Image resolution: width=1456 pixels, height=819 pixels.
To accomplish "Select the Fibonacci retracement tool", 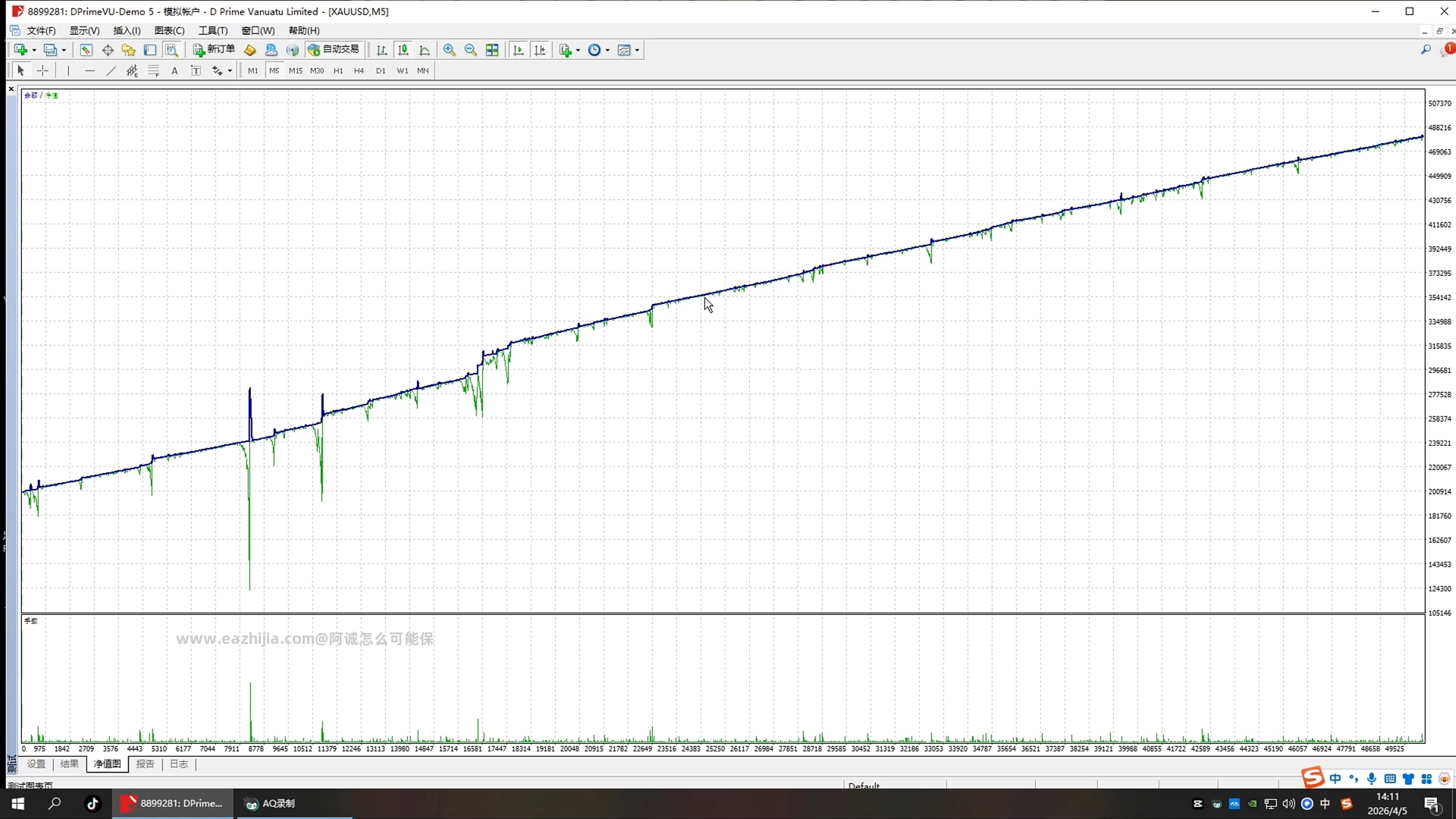I will tap(153, 71).
